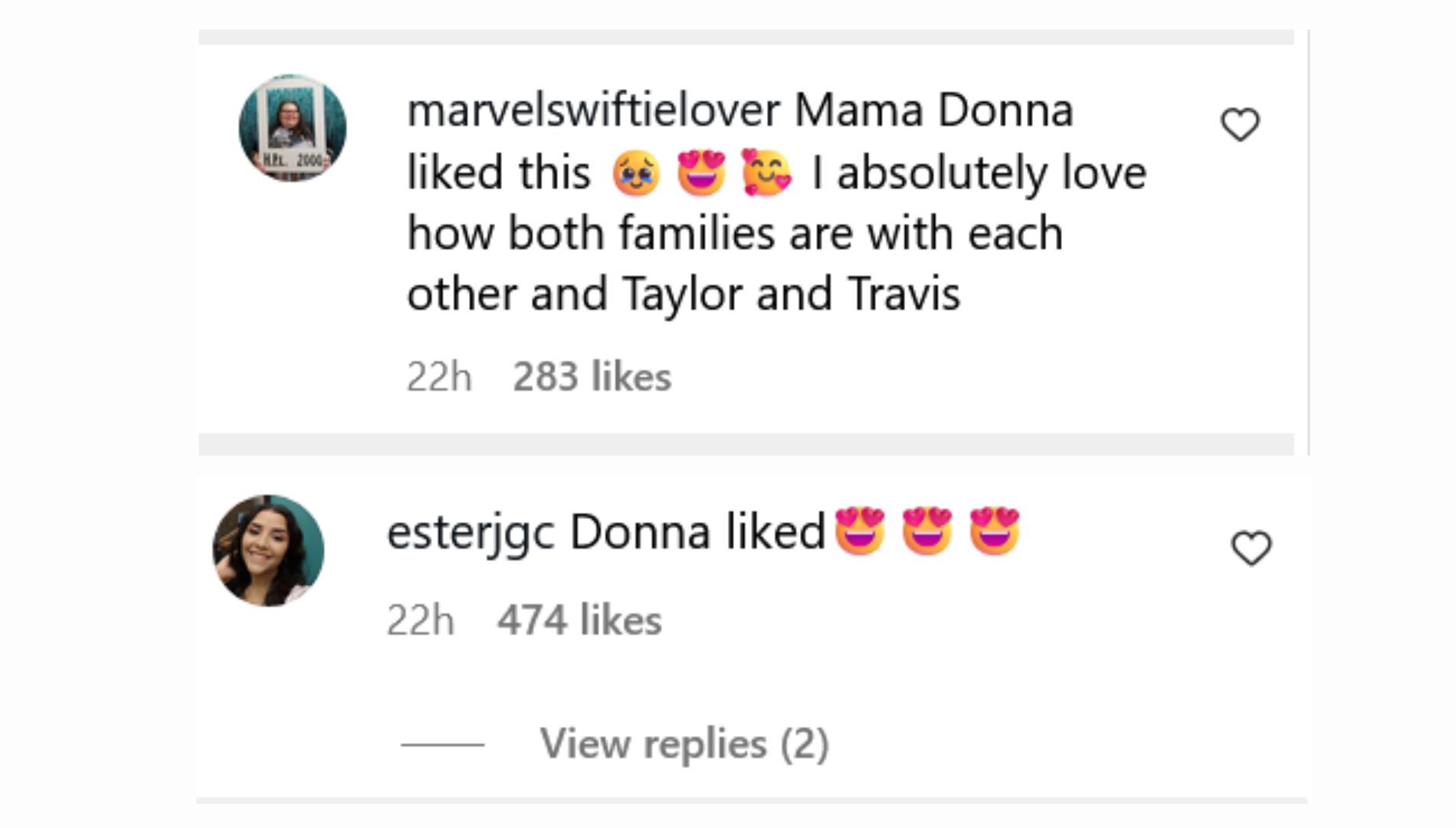Viewport: 1456px width, 828px height.
Task: Click the 'Donna liked' comment text
Action: click(697, 532)
